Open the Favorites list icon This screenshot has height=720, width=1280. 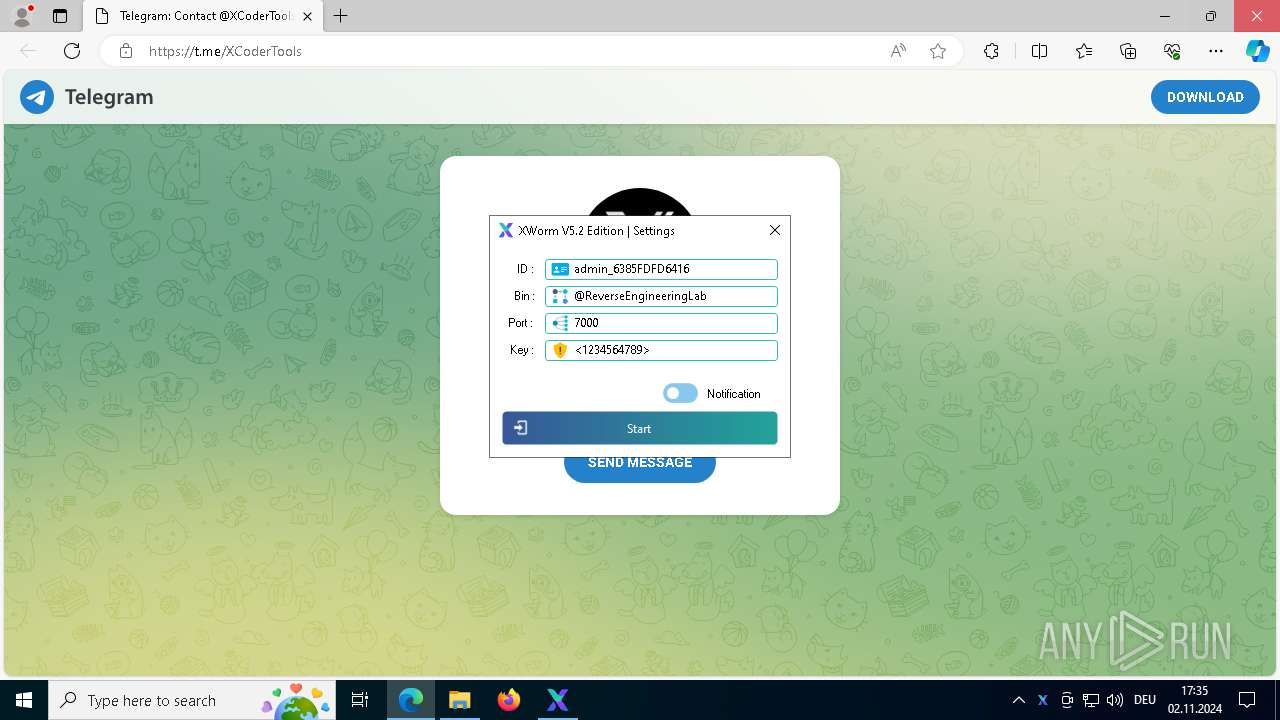click(x=1084, y=51)
